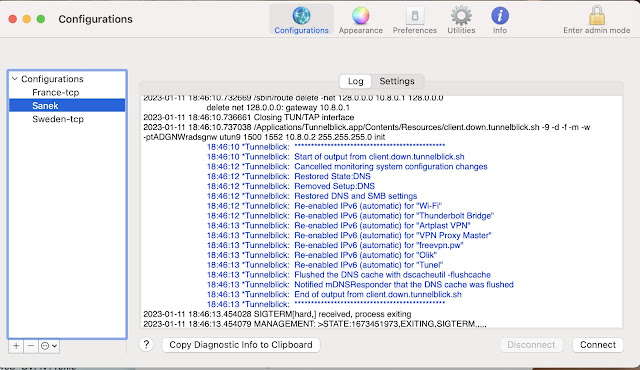The height and width of the screenshot is (370, 640).
Task: Switch to the Log tab
Action: [x=356, y=81]
